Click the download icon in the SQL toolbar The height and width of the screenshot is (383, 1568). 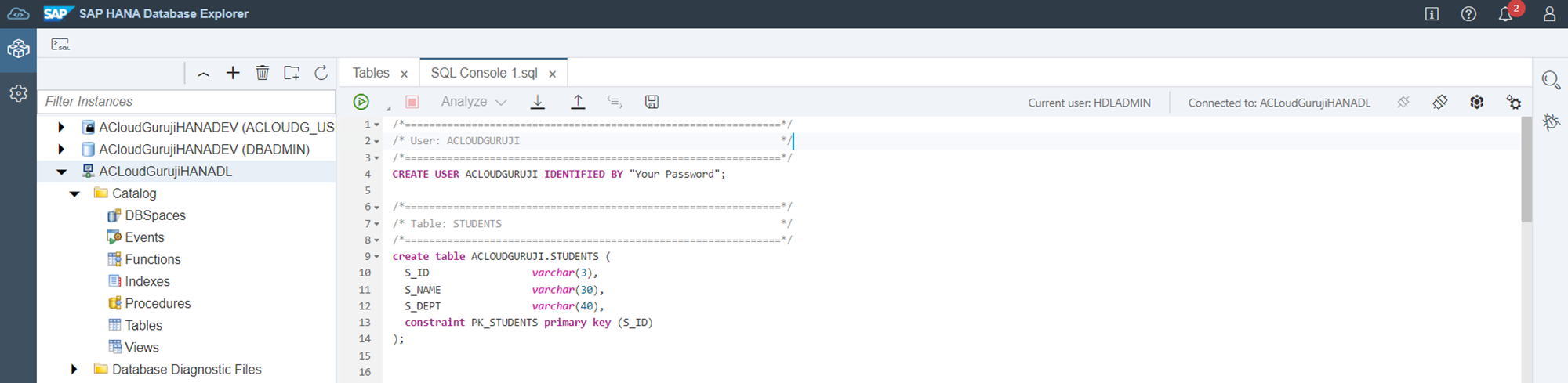click(538, 102)
